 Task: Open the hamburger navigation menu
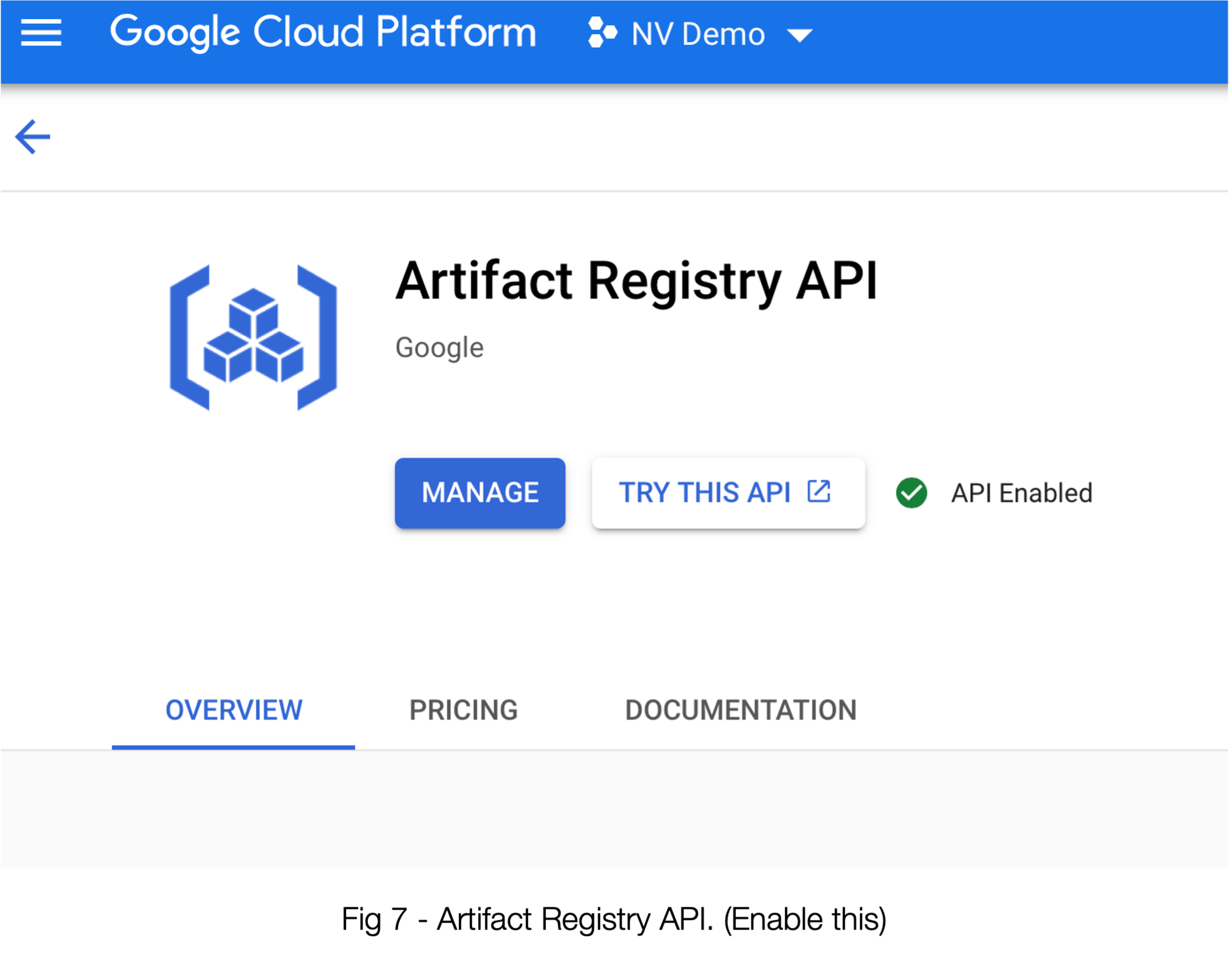(x=41, y=33)
